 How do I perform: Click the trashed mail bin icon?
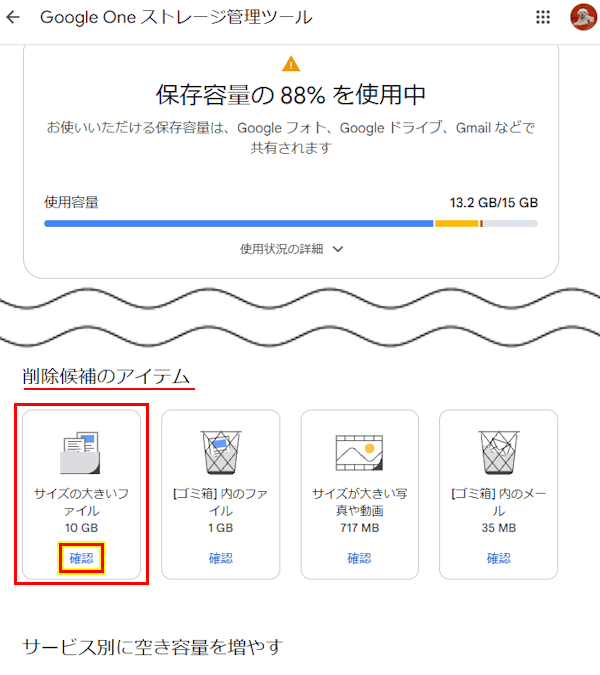click(499, 452)
